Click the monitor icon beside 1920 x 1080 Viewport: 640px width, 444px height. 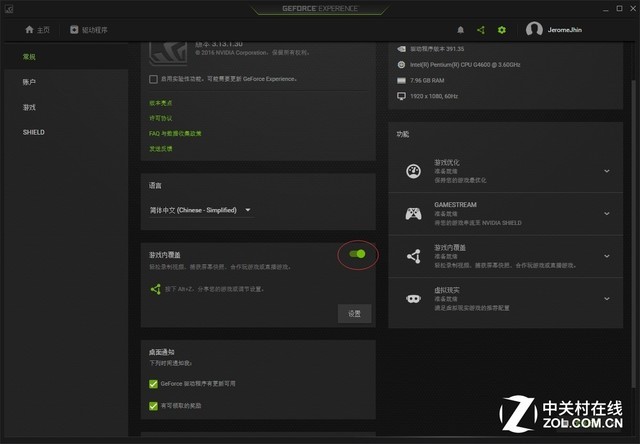[401, 96]
